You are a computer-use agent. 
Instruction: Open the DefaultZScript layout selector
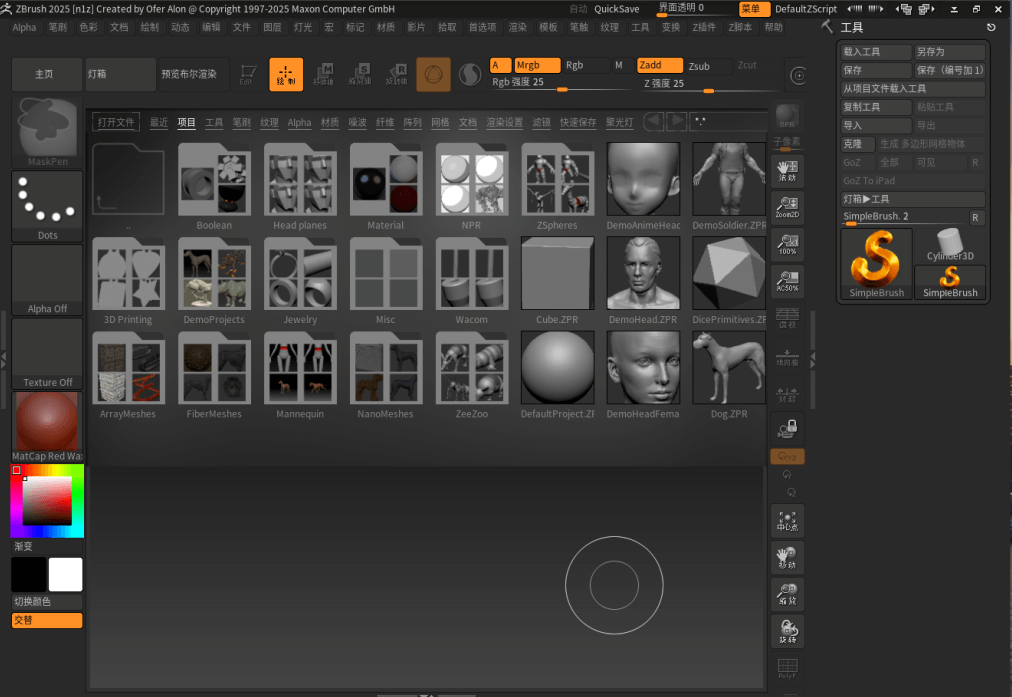(805, 9)
